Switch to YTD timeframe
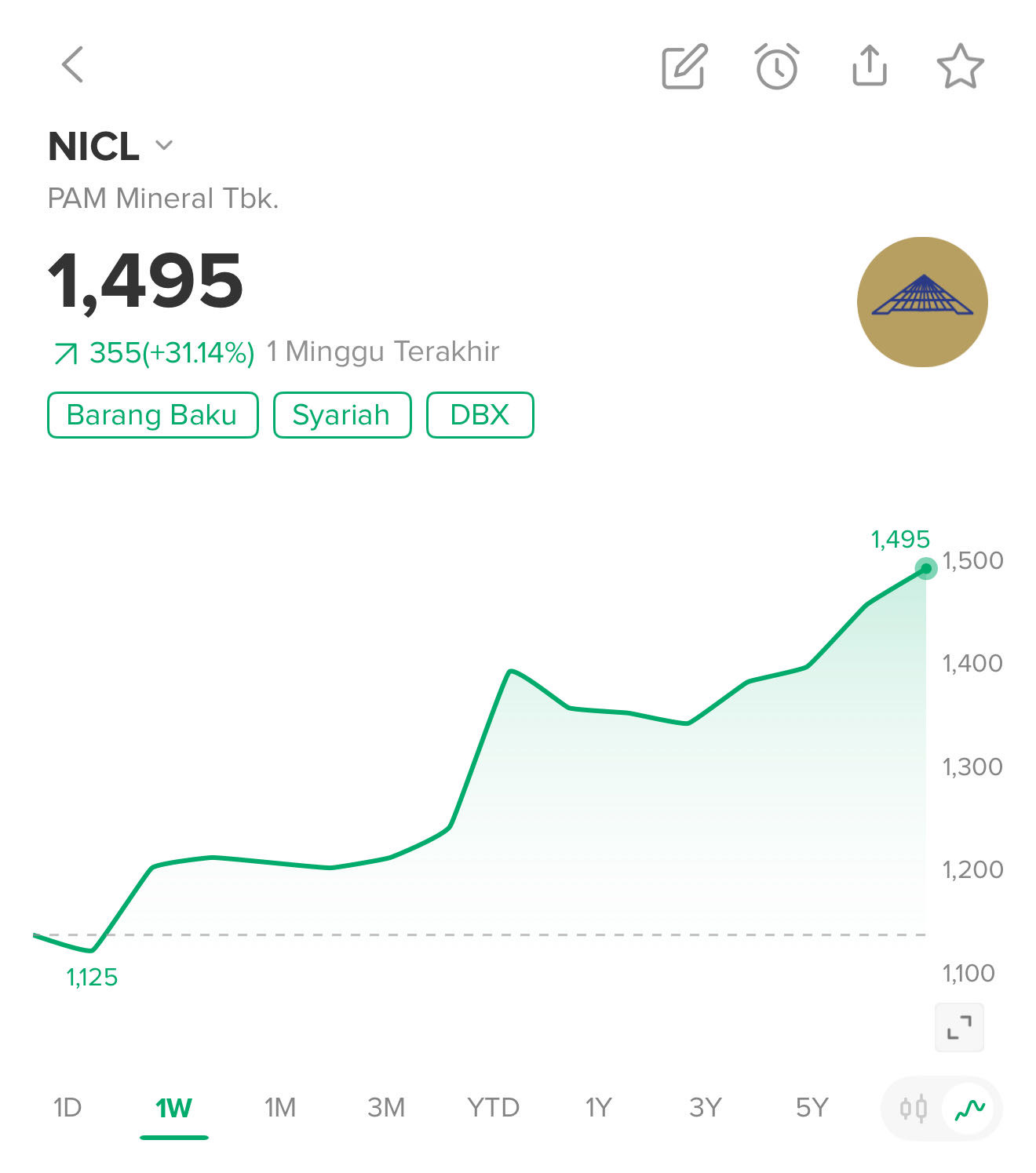This screenshot has height=1173, width=1036. (493, 1107)
